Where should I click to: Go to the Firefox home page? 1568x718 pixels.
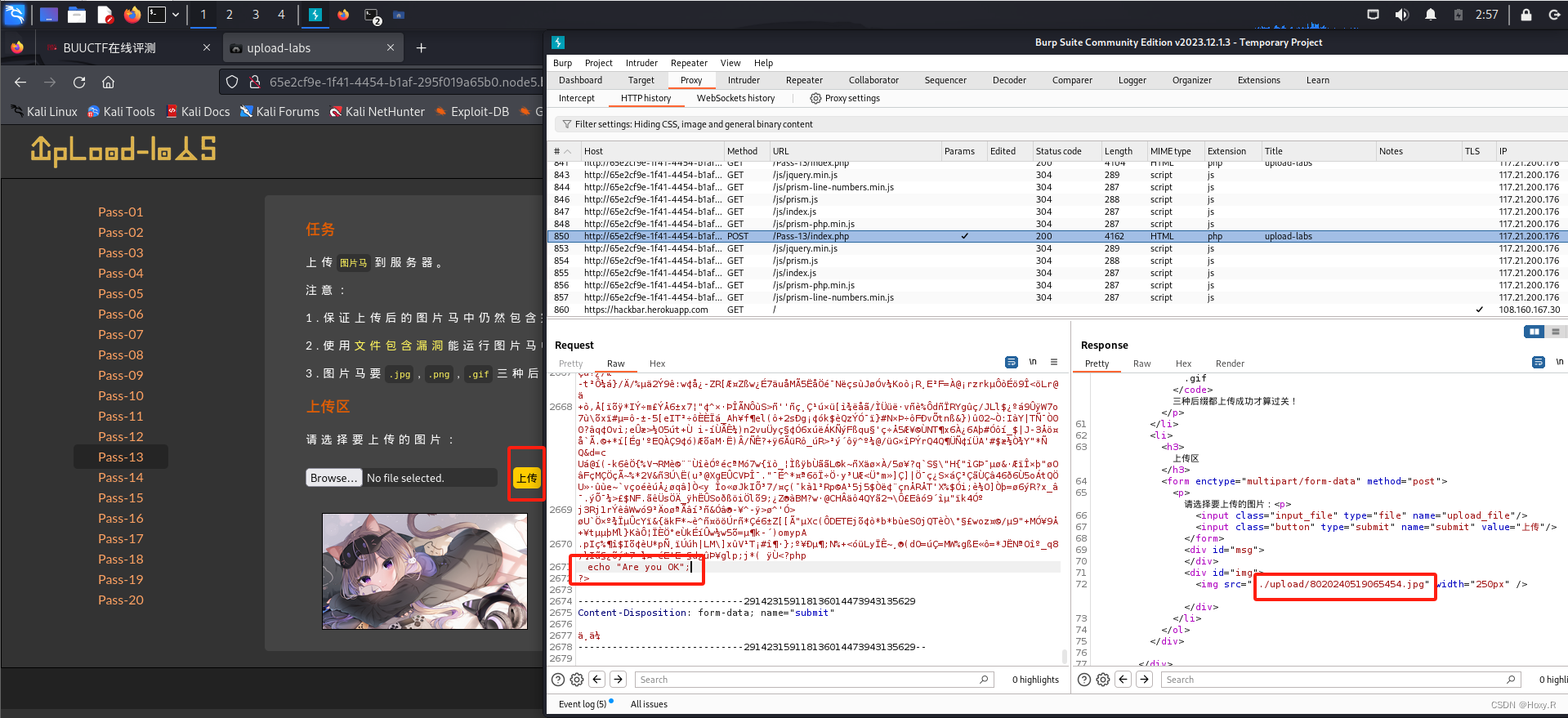(x=108, y=82)
